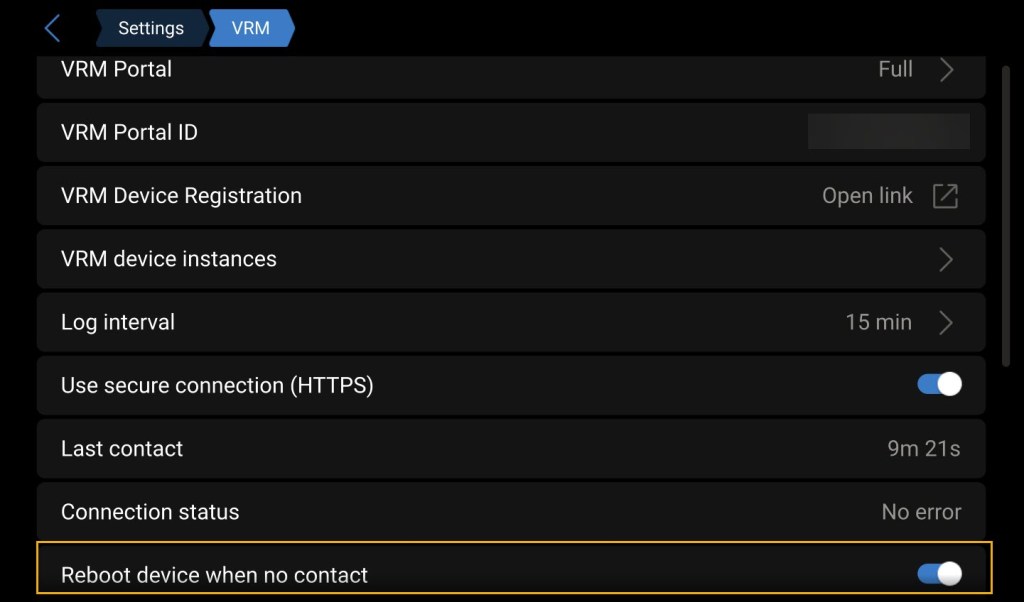Disable Reboot device when no contact
Viewport: 1024px width, 602px height.
[x=939, y=574]
